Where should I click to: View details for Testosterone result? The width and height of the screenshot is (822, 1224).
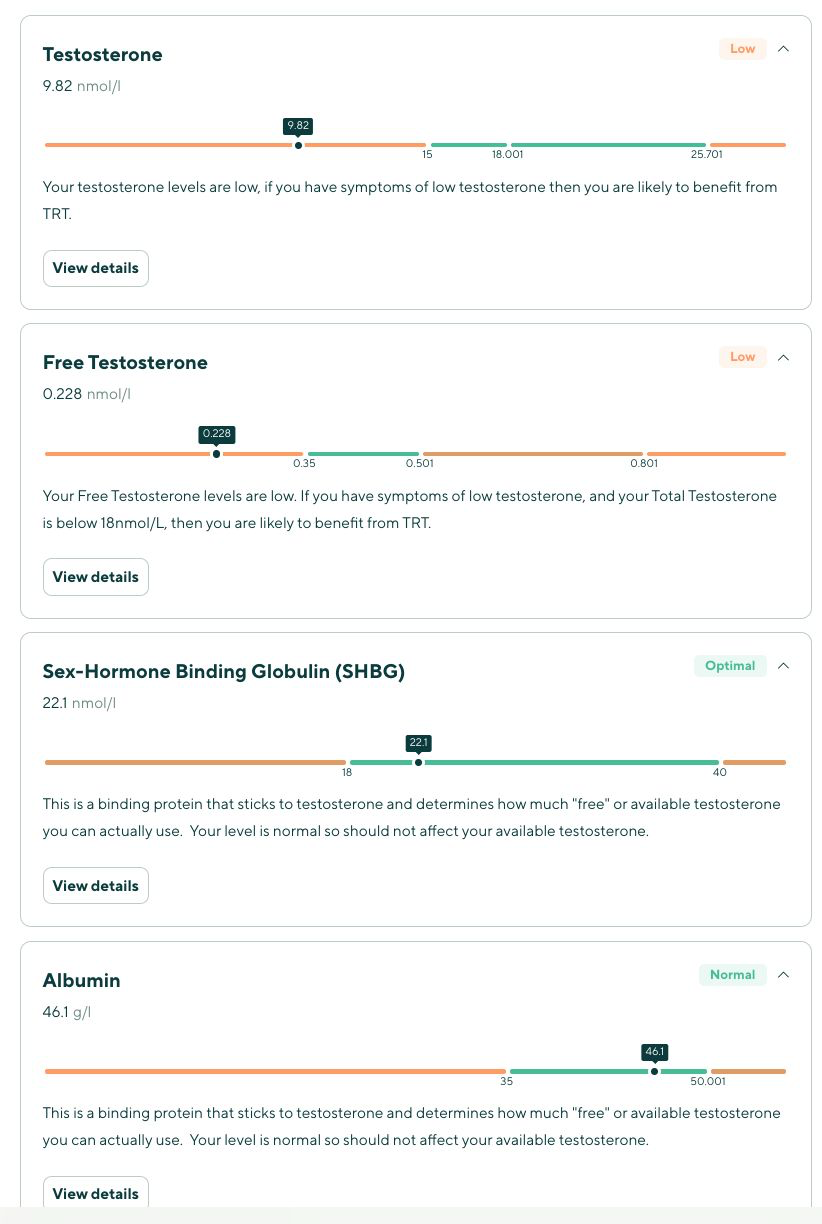[96, 268]
